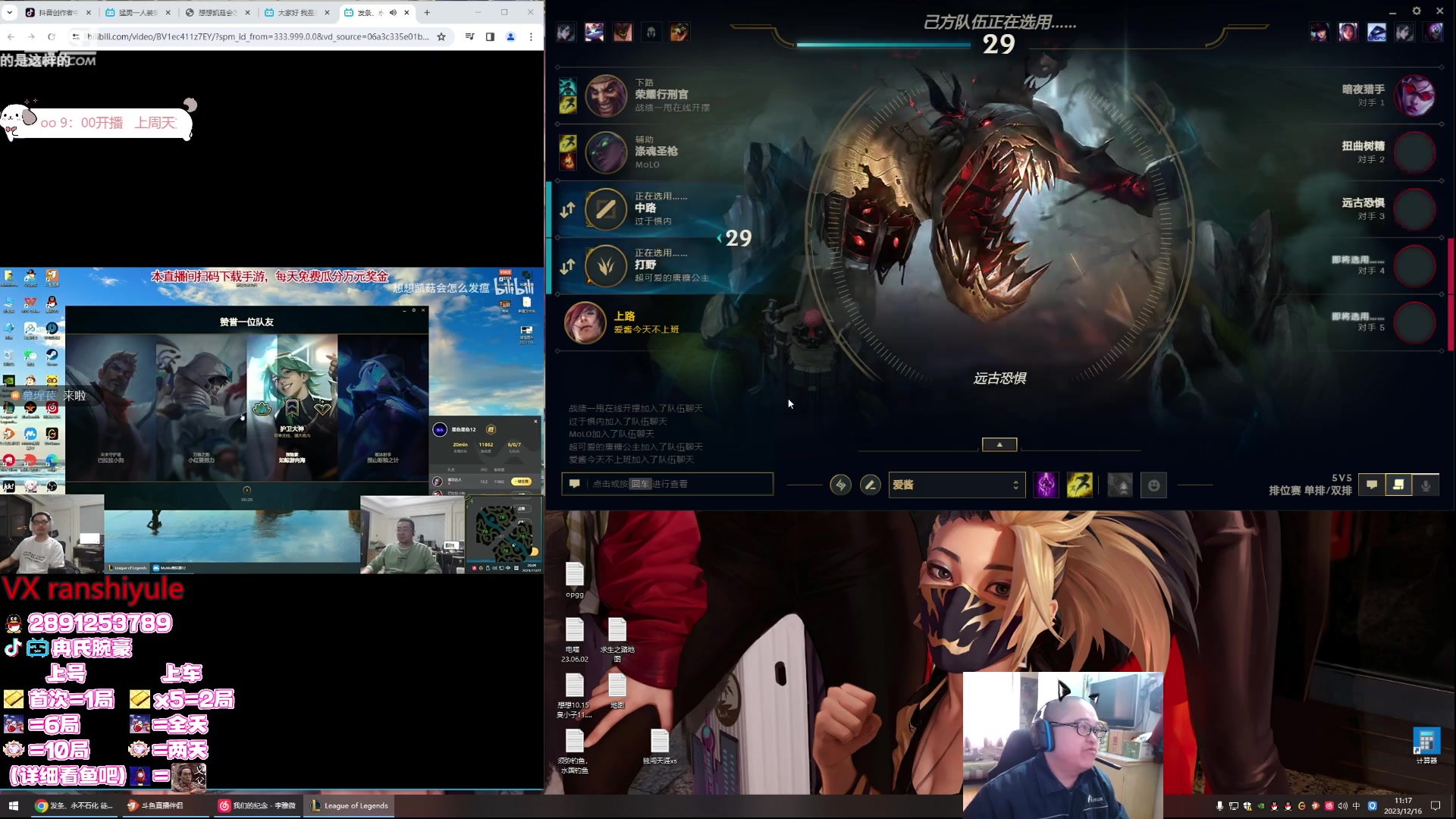
Task: Bookmark this page with star icon
Action: click(441, 36)
